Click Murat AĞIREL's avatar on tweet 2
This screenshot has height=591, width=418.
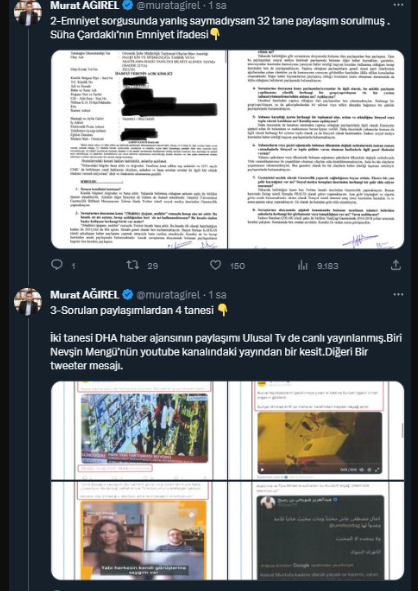click(28, 12)
